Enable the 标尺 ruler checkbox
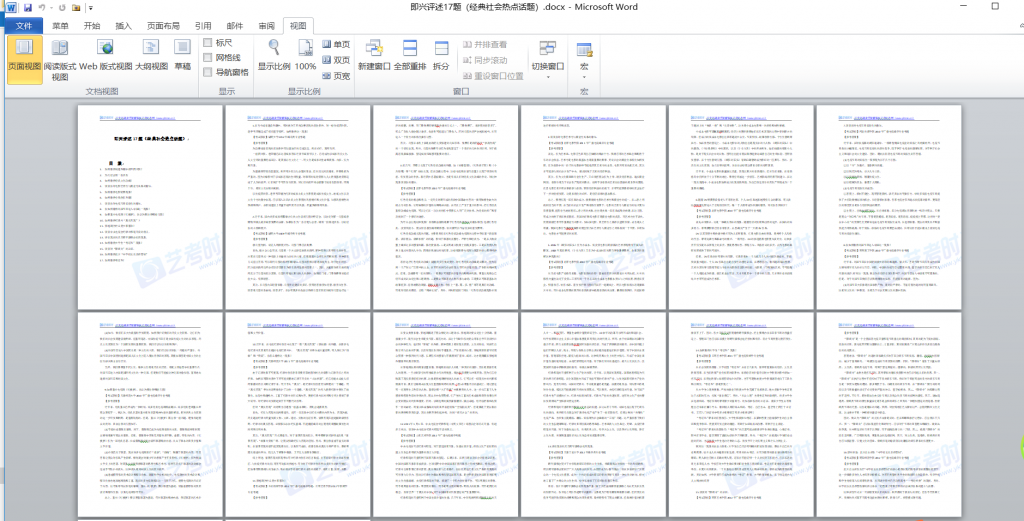 [x=208, y=43]
